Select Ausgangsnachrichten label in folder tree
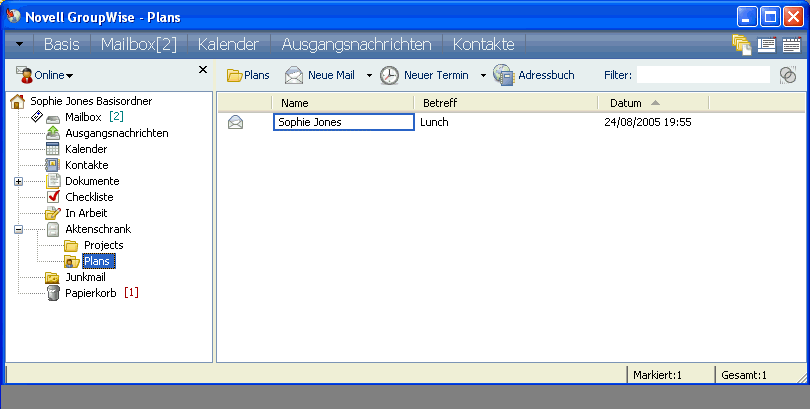This screenshot has height=409, width=810. (117, 133)
